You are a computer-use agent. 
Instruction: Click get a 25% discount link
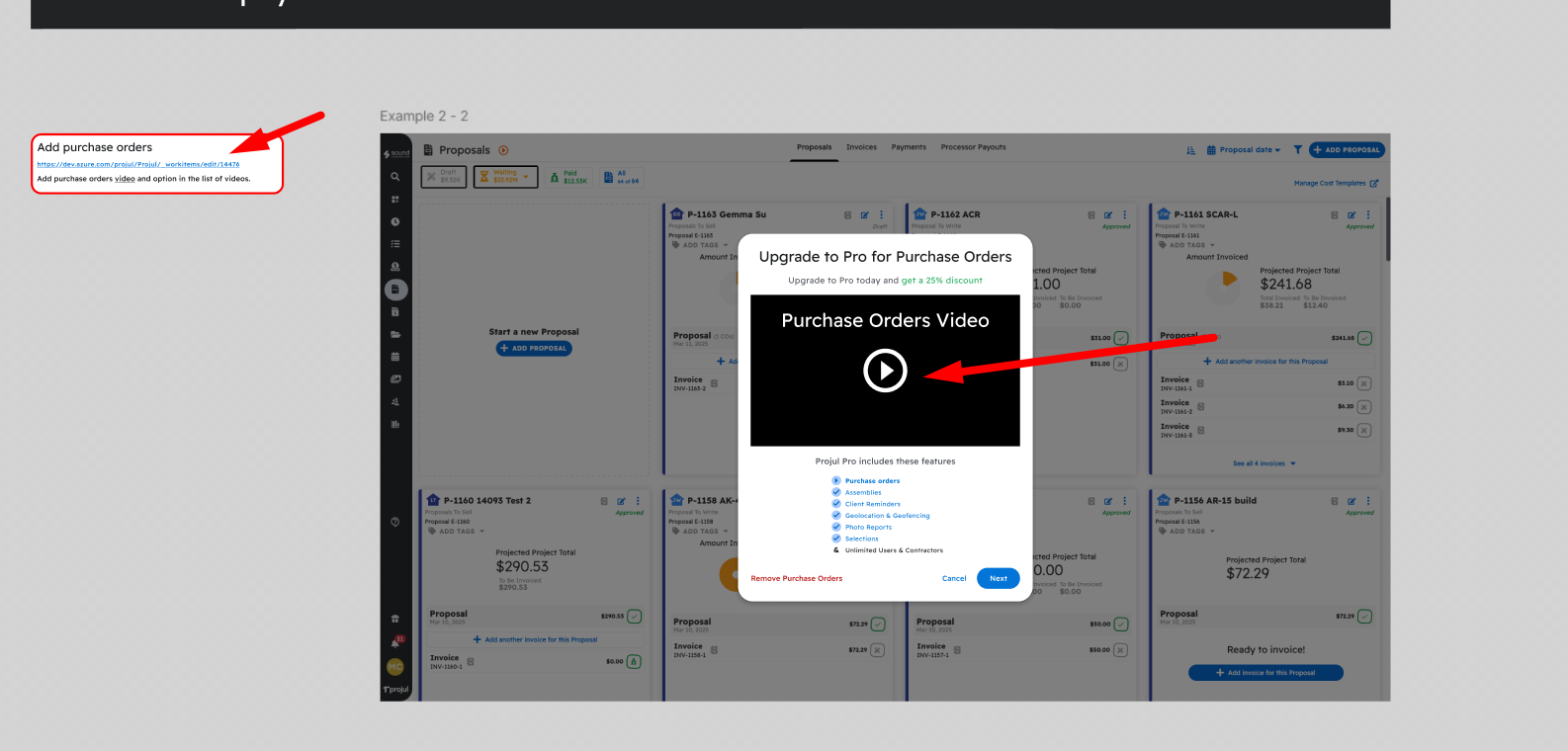(x=941, y=281)
